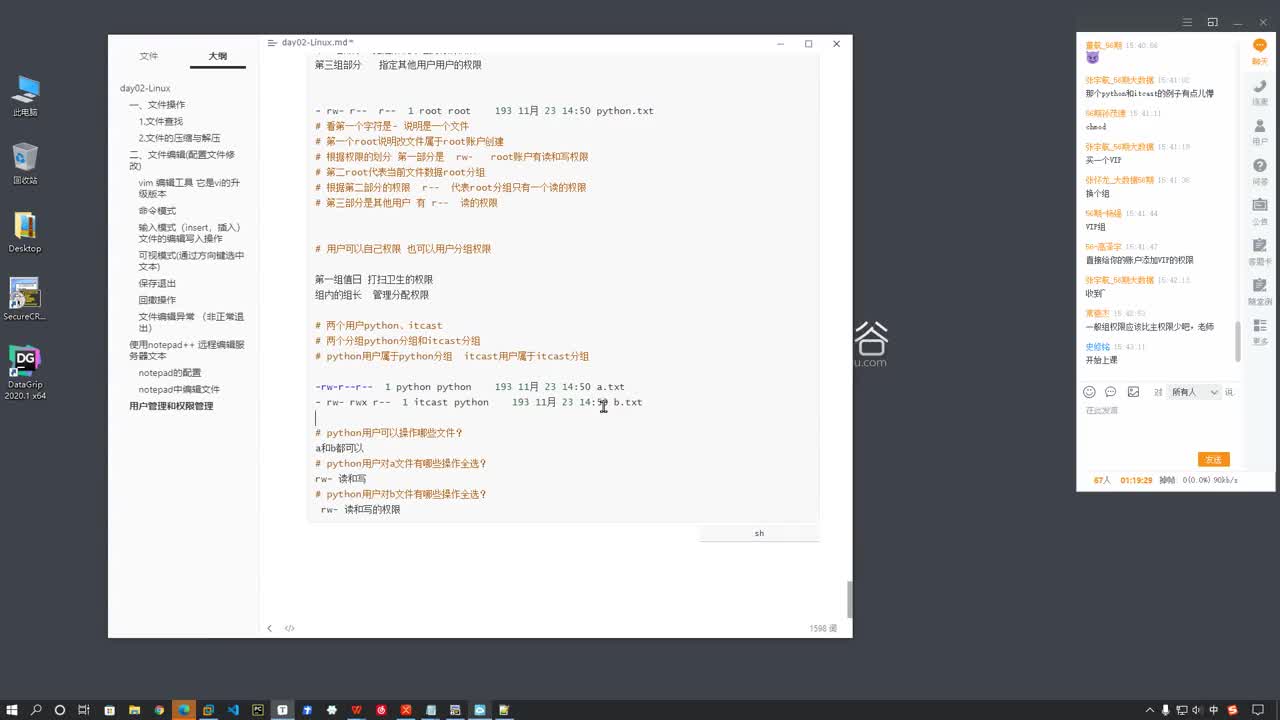Jump to 一、文件操作 heading in outline
This screenshot has width=1280, height=720.
coord(157,104)
